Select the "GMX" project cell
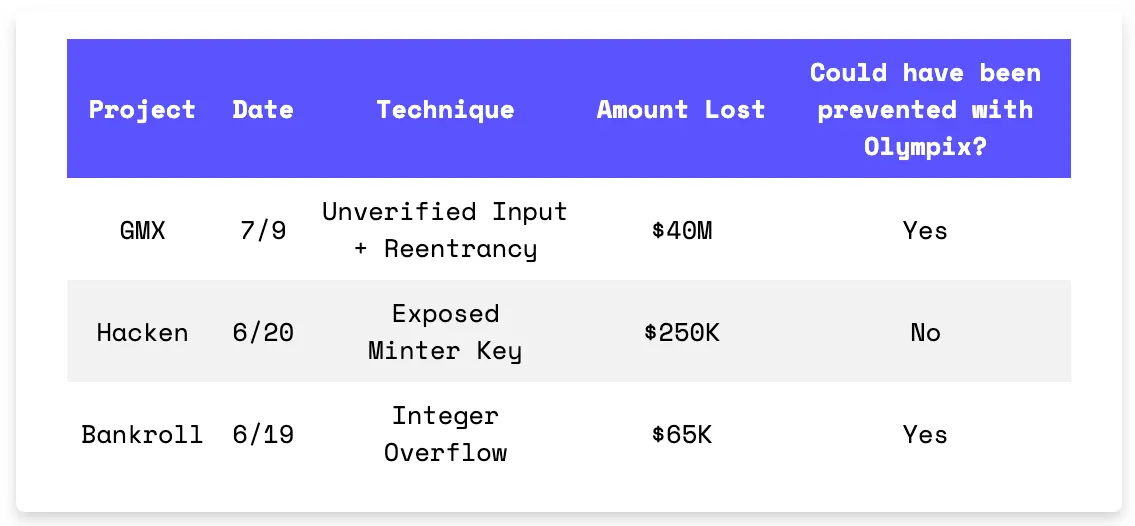1135x526 pixels. click(142, 231)
